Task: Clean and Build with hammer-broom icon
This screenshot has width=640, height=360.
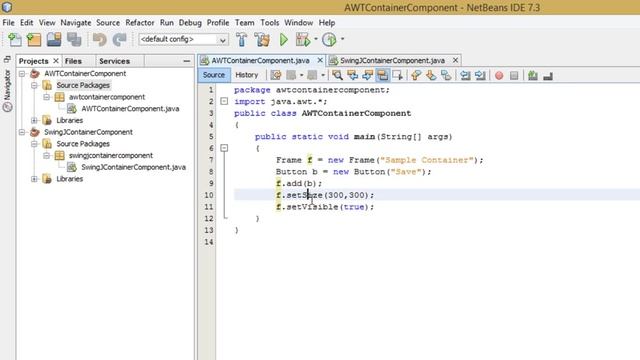Action: (x=262, y=40)
